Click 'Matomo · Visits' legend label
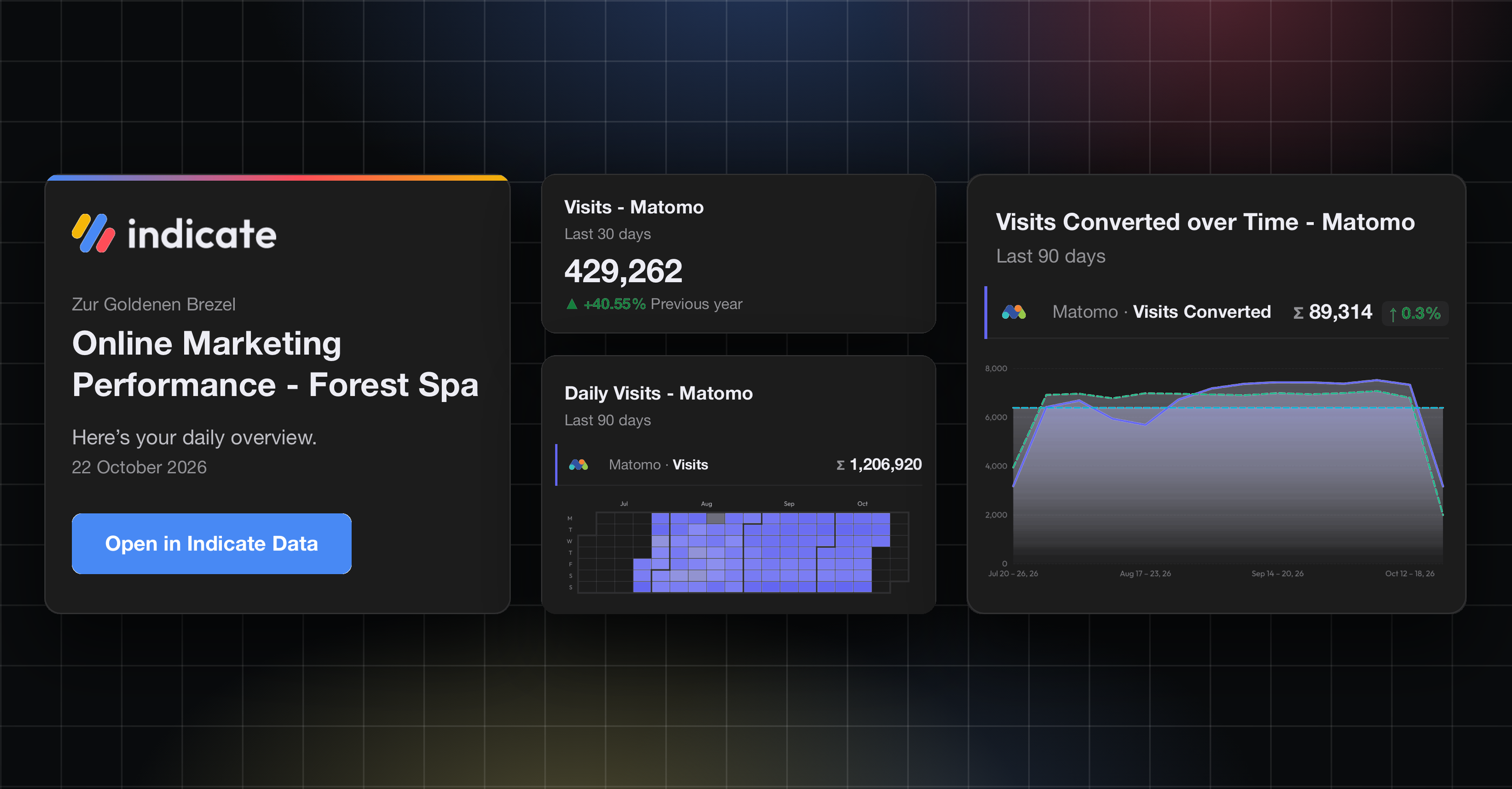Viewport: 1512px width, 789px height. [658, 465]
